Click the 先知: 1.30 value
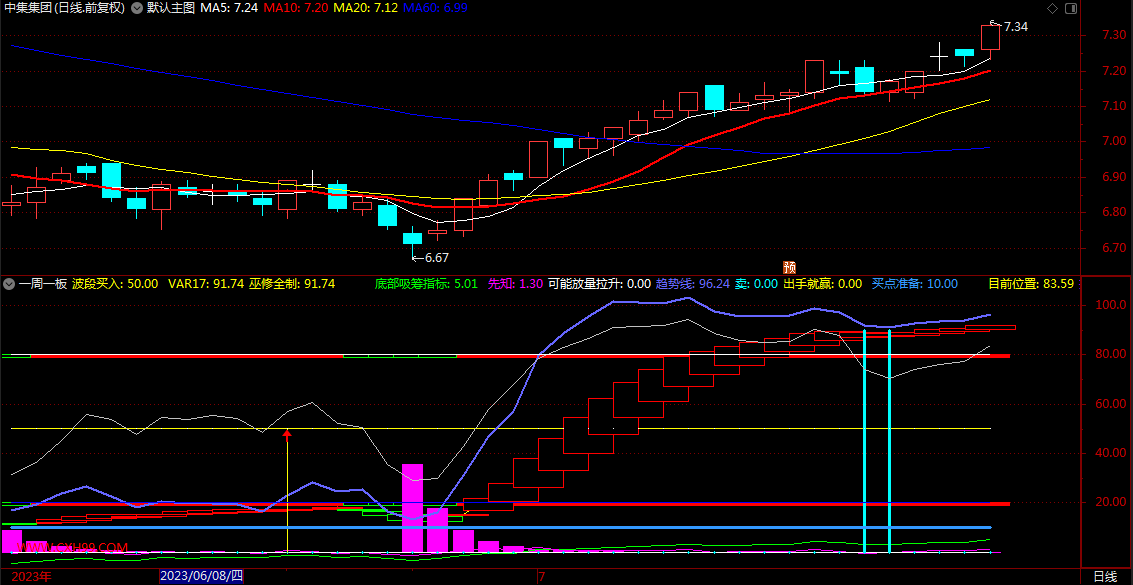1133x585 pixels. (x=515, y=284)
